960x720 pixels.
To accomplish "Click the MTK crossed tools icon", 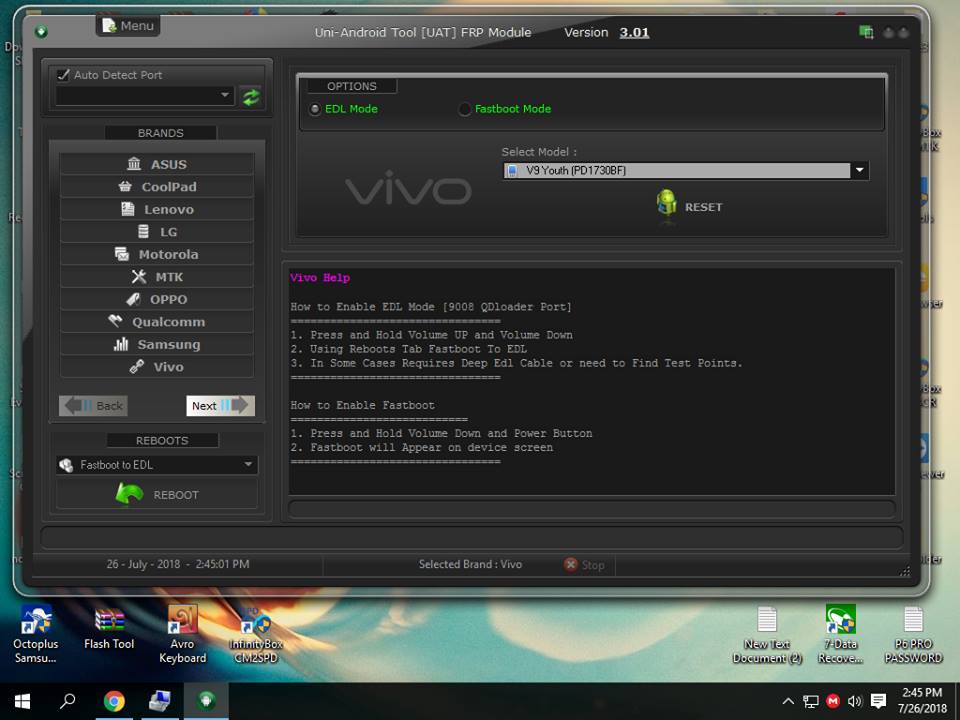I will [139, 277].
